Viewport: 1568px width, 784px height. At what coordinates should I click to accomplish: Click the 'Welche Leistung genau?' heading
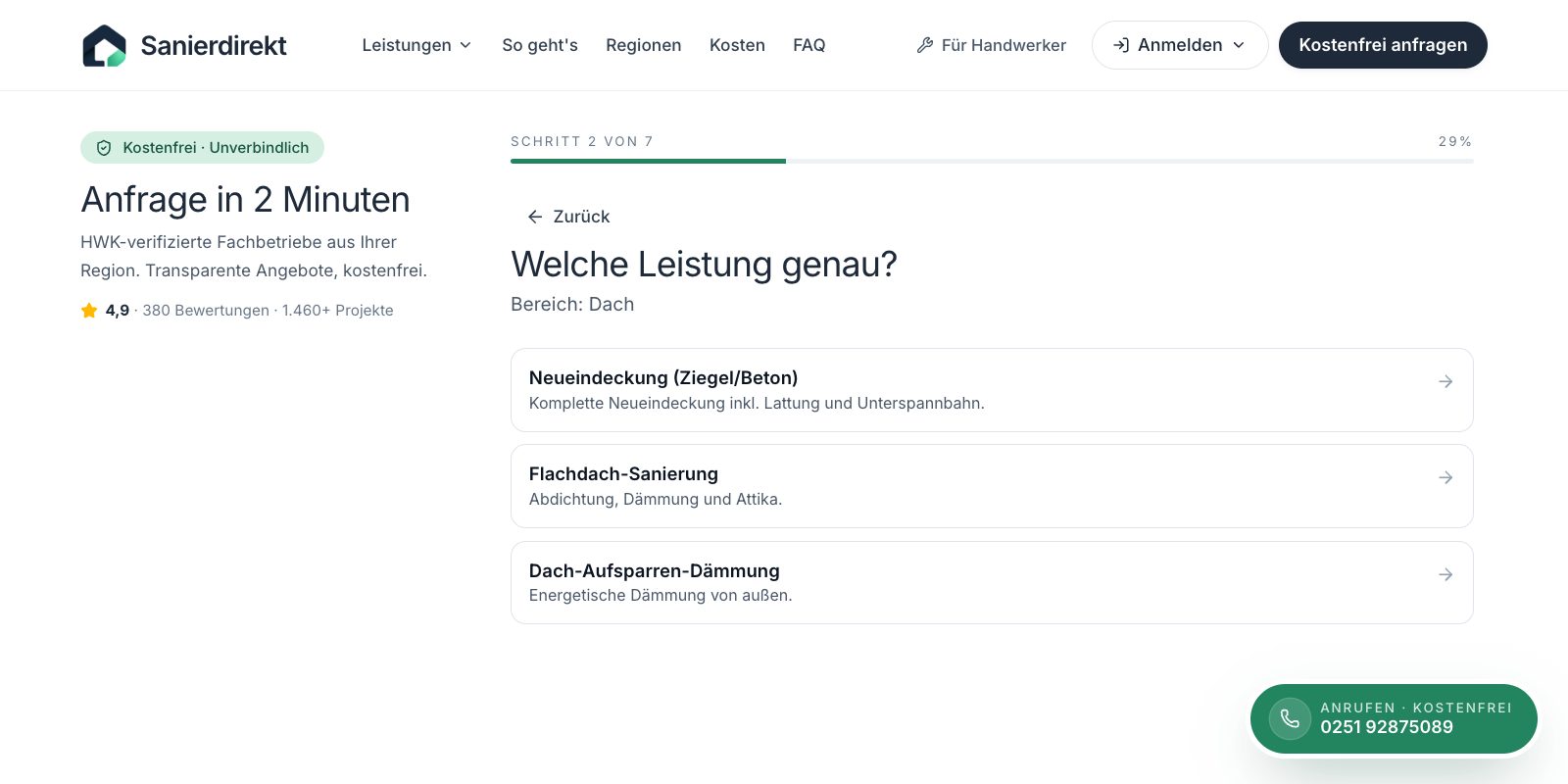point(704,265)
